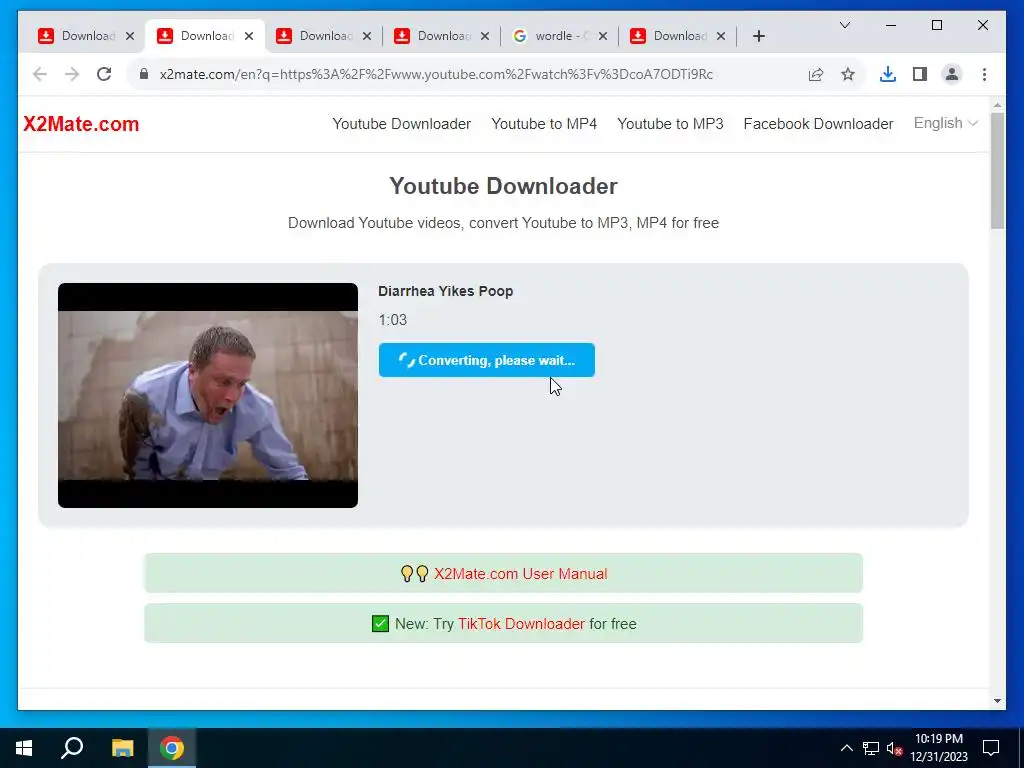Open Chrome three-dot menu

984,74
